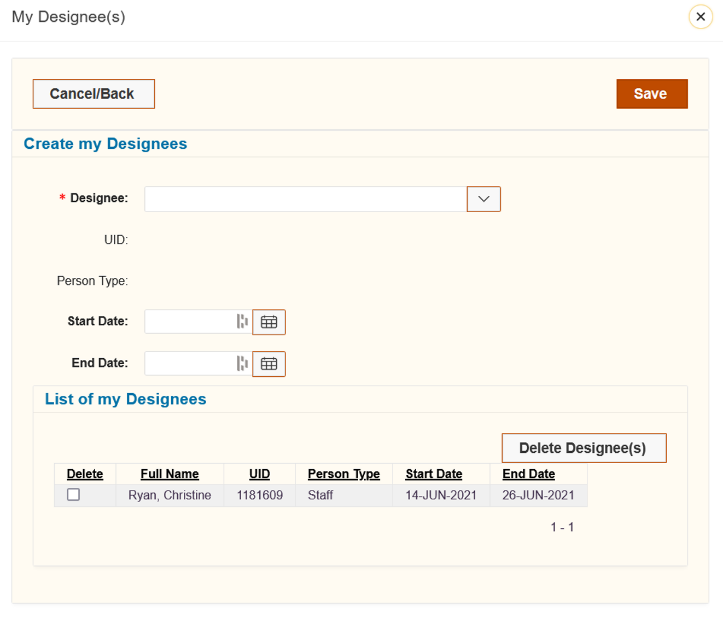Close the My Designee(s) dialog
The image size is (723, 618).
(x=700, y=17)
